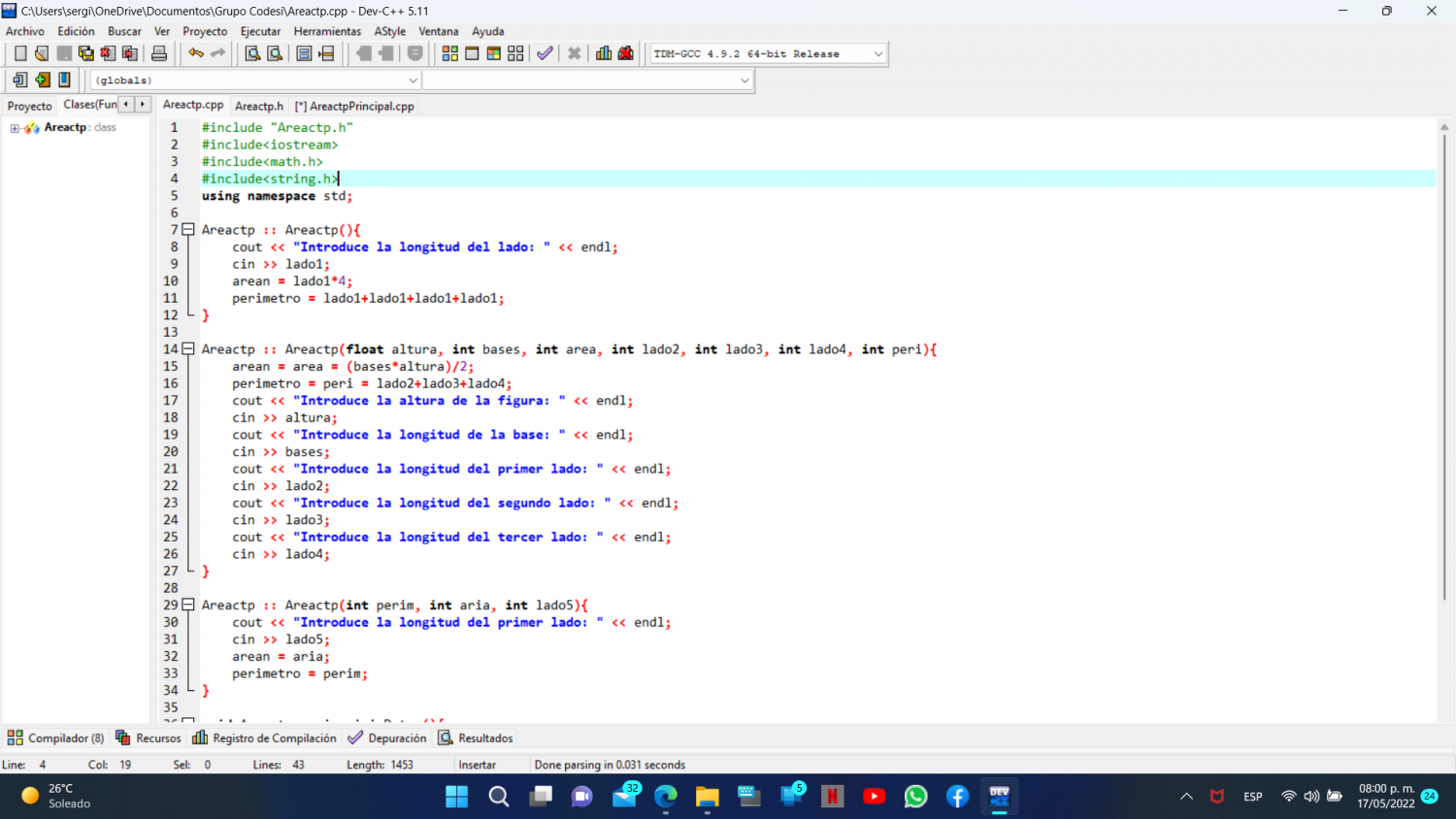Switch to the Areactp.h editor tab
The height and width of the screenshot is (819, 1456).
point(259,106)
